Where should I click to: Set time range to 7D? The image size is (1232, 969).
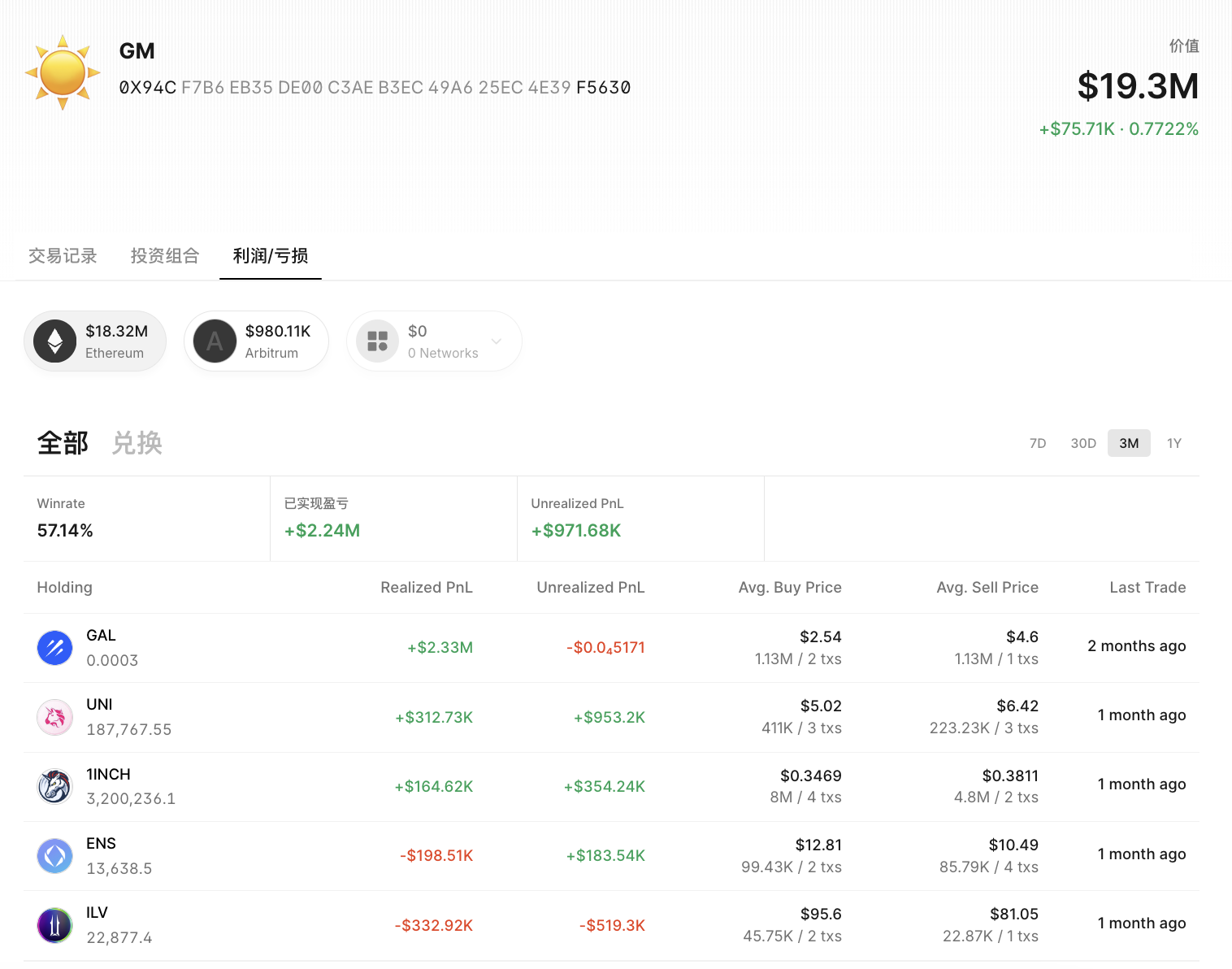point(1038,443)
